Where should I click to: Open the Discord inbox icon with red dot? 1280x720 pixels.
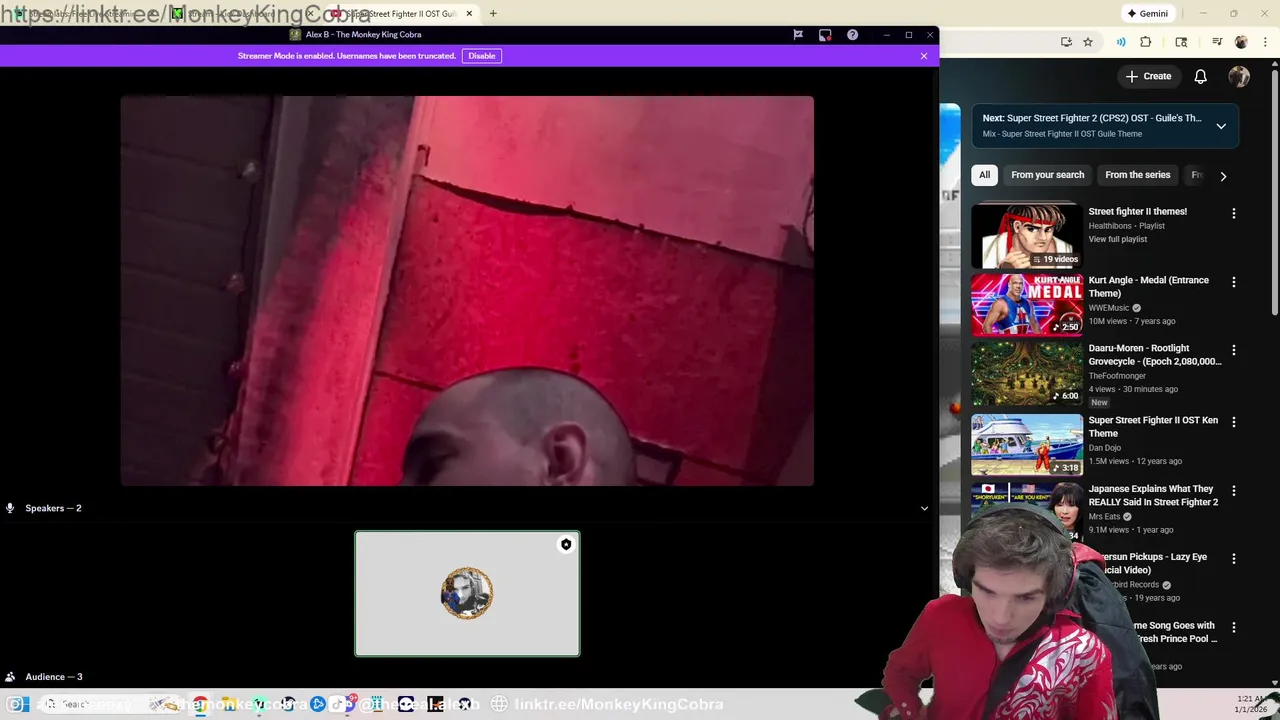click(x=825, y=35)
